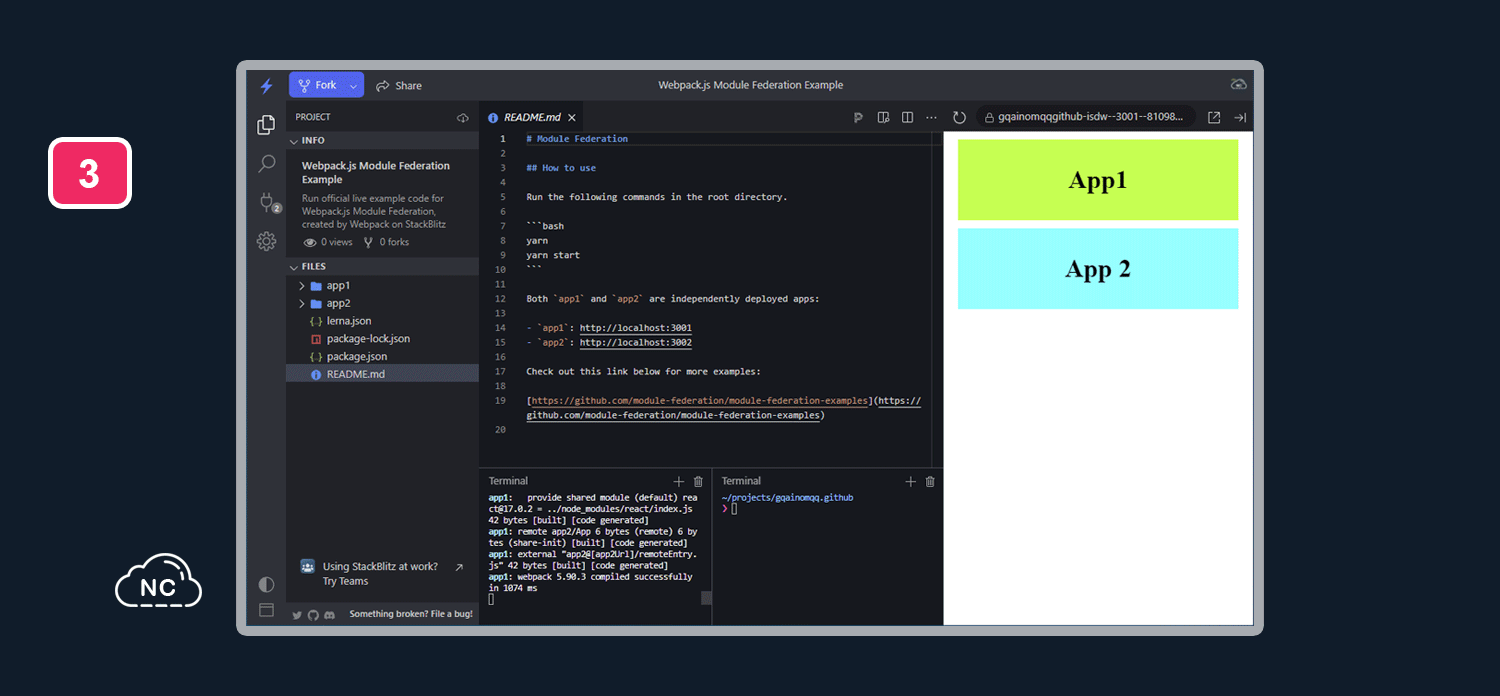Screen dimensions: 1500x696
Task: Open the Twitter icon in the footer
Action: click(297, 615)
